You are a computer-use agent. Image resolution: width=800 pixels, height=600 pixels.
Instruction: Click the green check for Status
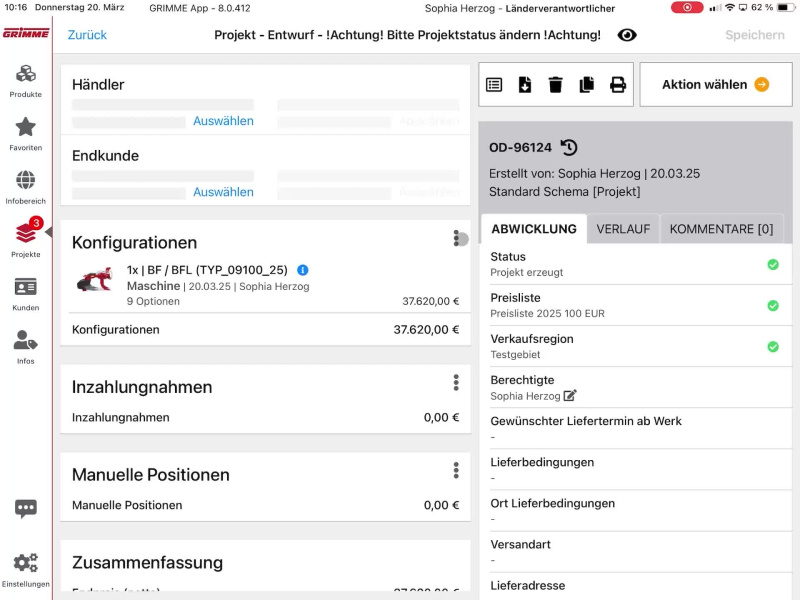773,264
